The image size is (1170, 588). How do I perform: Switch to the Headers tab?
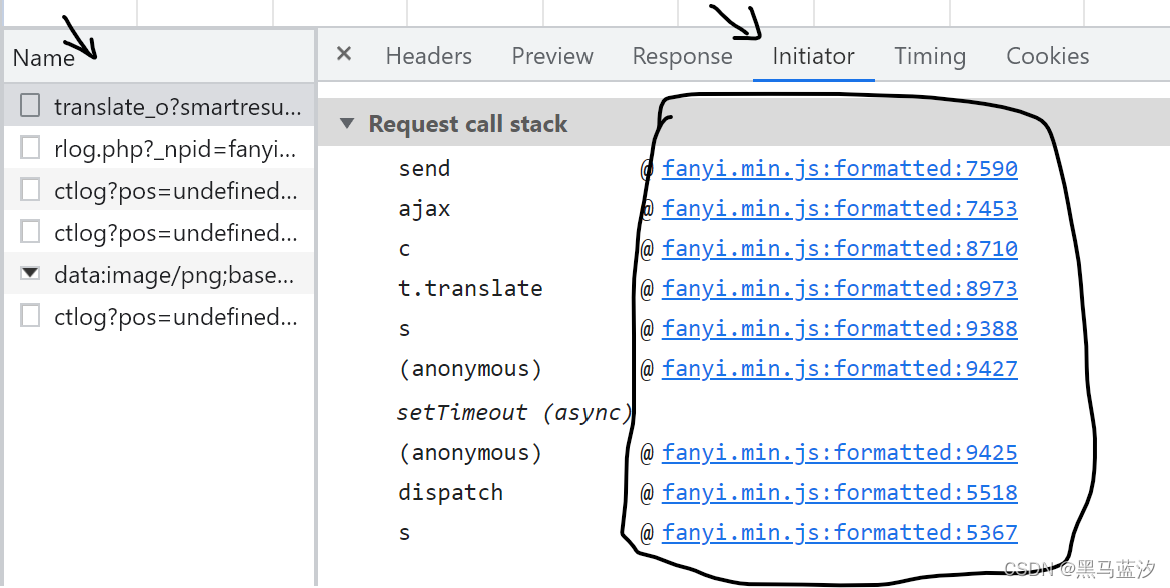pos(428,56)
